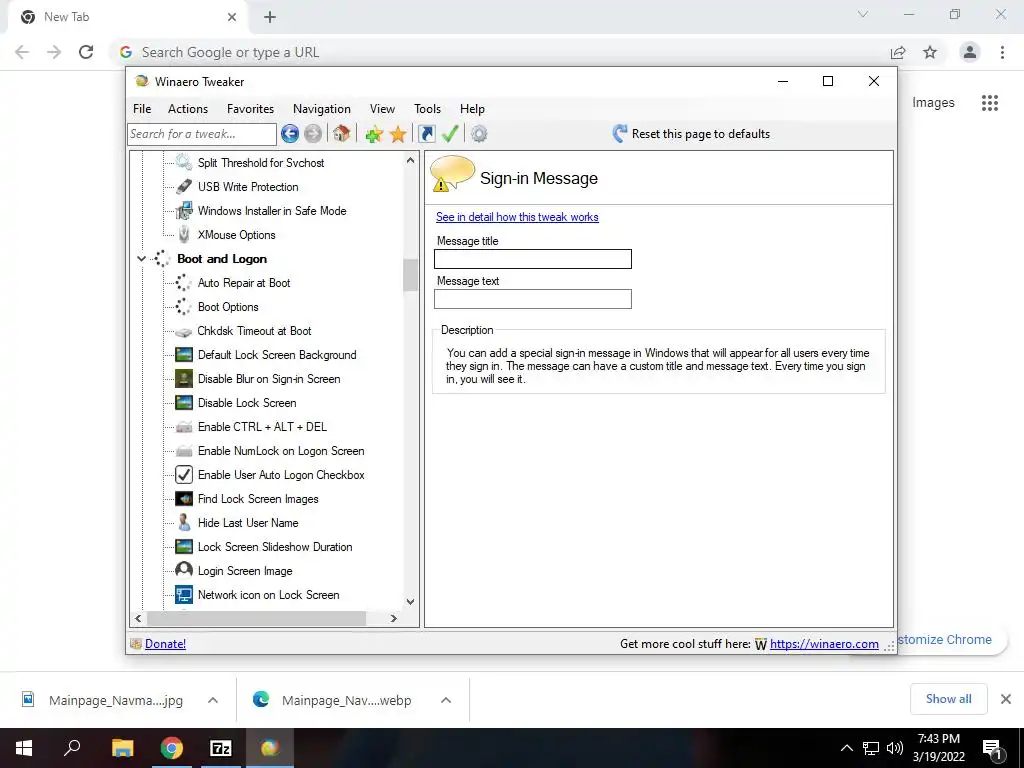The width and height of the screenshot is (1024, 768).
Task: Open the View menu
Action: 382,109
